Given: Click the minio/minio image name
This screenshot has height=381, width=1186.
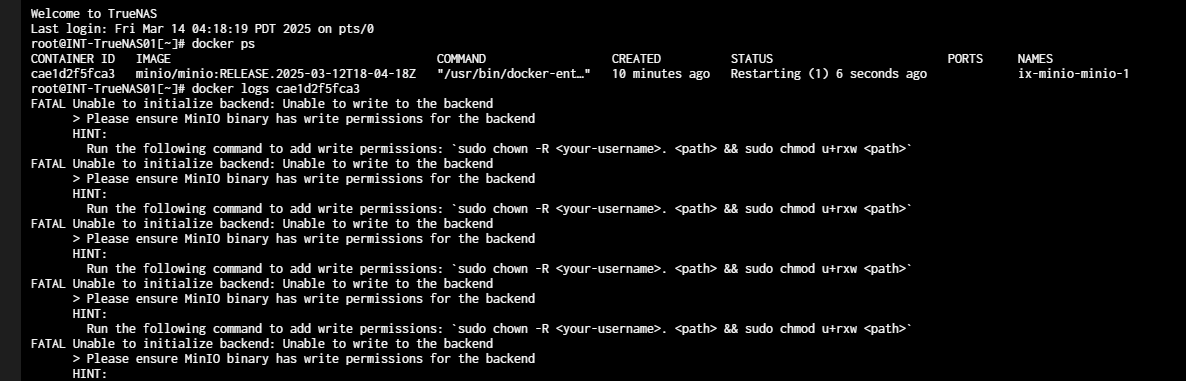Looking at the screenshot, I should point(276,73).
